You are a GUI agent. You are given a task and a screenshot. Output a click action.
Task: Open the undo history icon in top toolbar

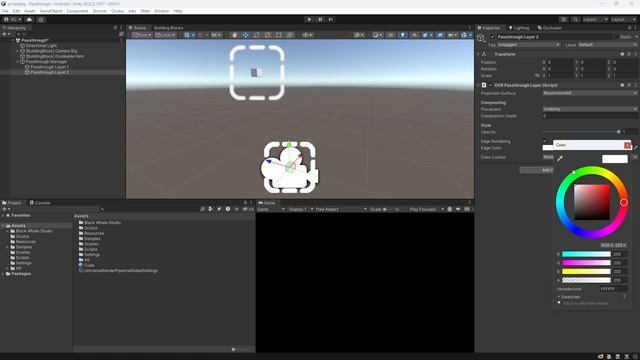pos(564,19)
